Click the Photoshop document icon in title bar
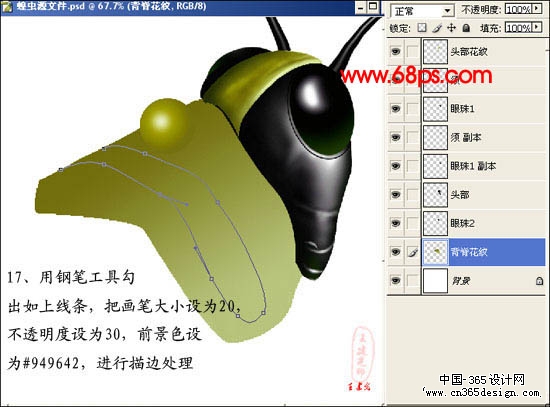550x407 pixels. [x=7, y=7]
